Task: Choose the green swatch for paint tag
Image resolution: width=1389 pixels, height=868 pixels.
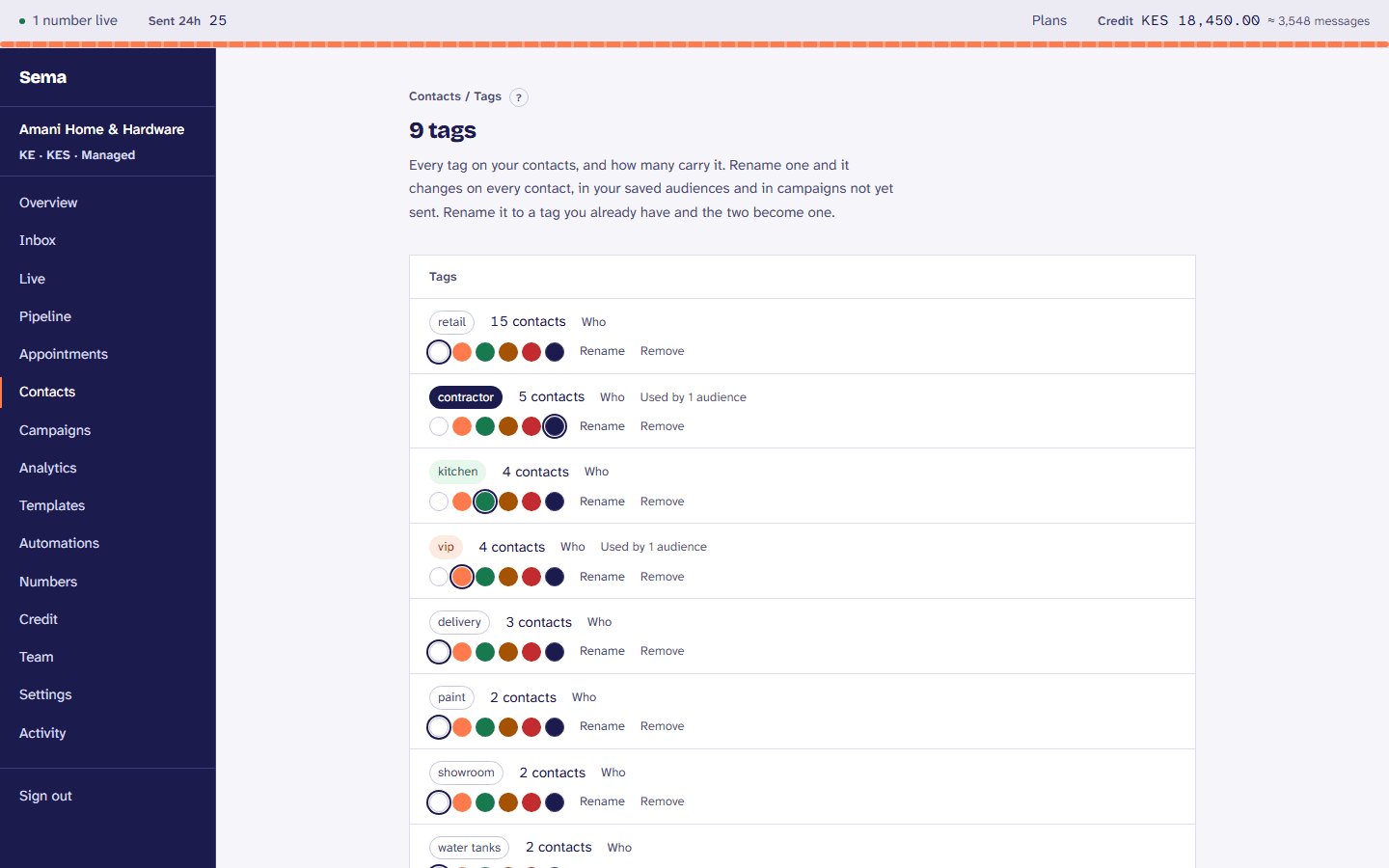Action: click(x=485, y=727)
